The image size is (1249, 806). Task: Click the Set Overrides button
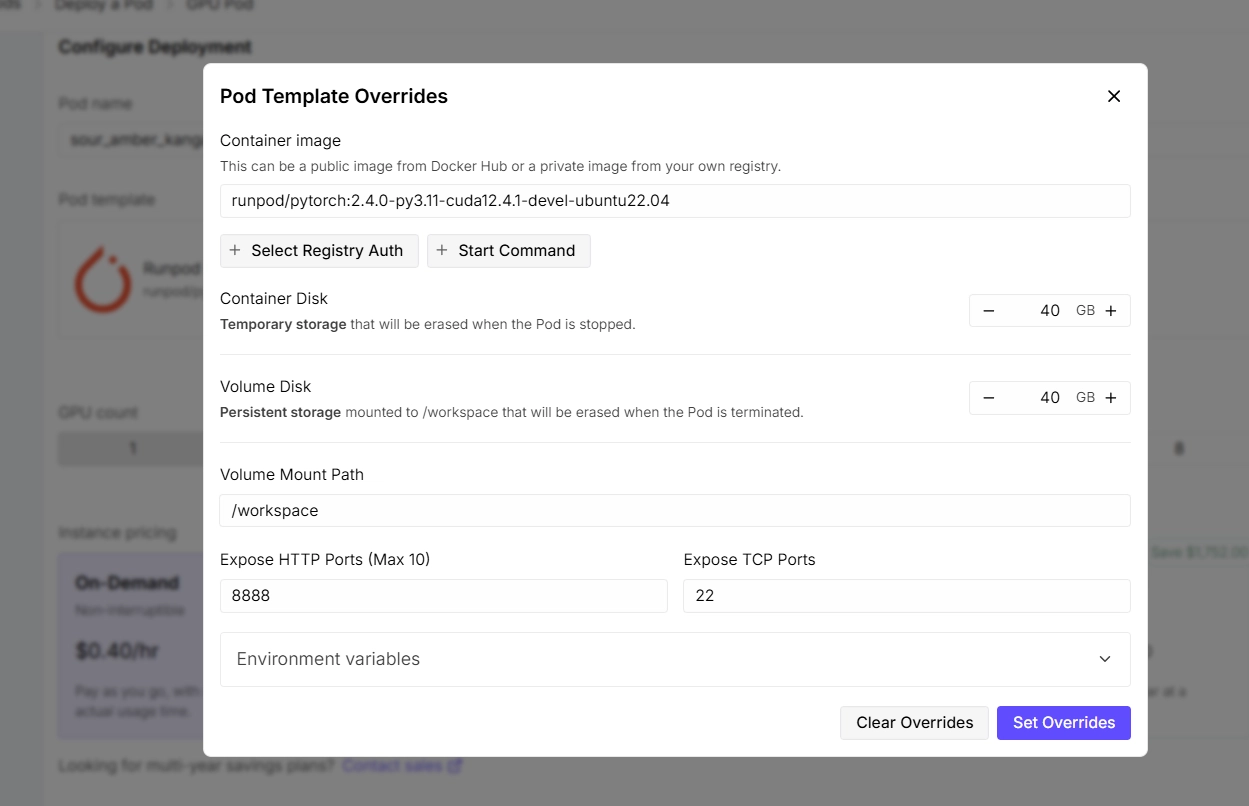click(1064, 723)
